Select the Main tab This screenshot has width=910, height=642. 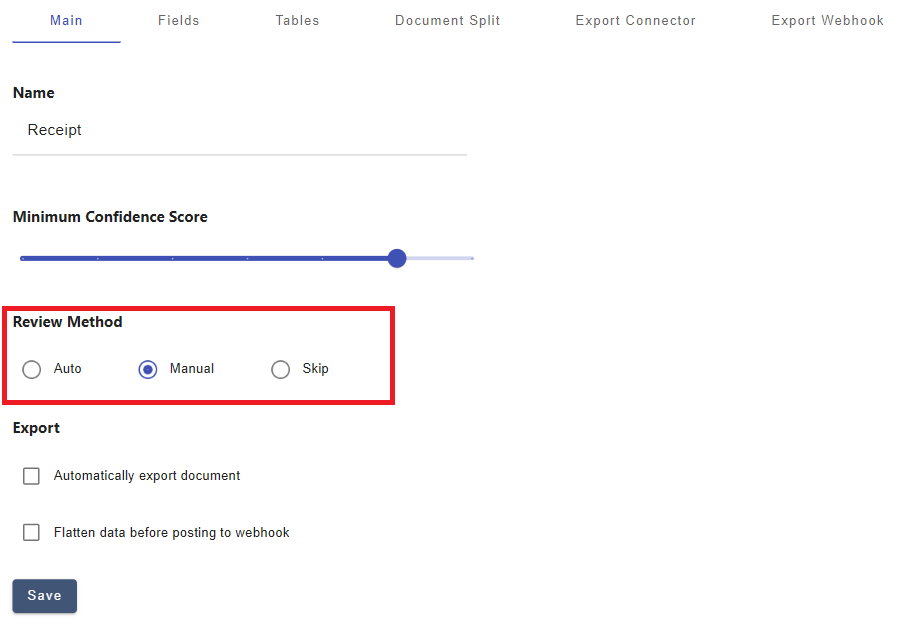point(66,20)
